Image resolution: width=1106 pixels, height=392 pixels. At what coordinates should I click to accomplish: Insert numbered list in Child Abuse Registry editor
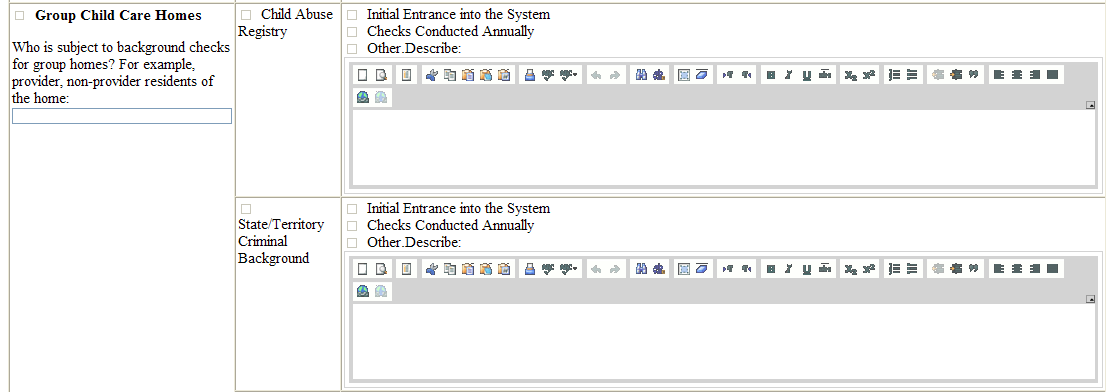click(x=894, y=75)
